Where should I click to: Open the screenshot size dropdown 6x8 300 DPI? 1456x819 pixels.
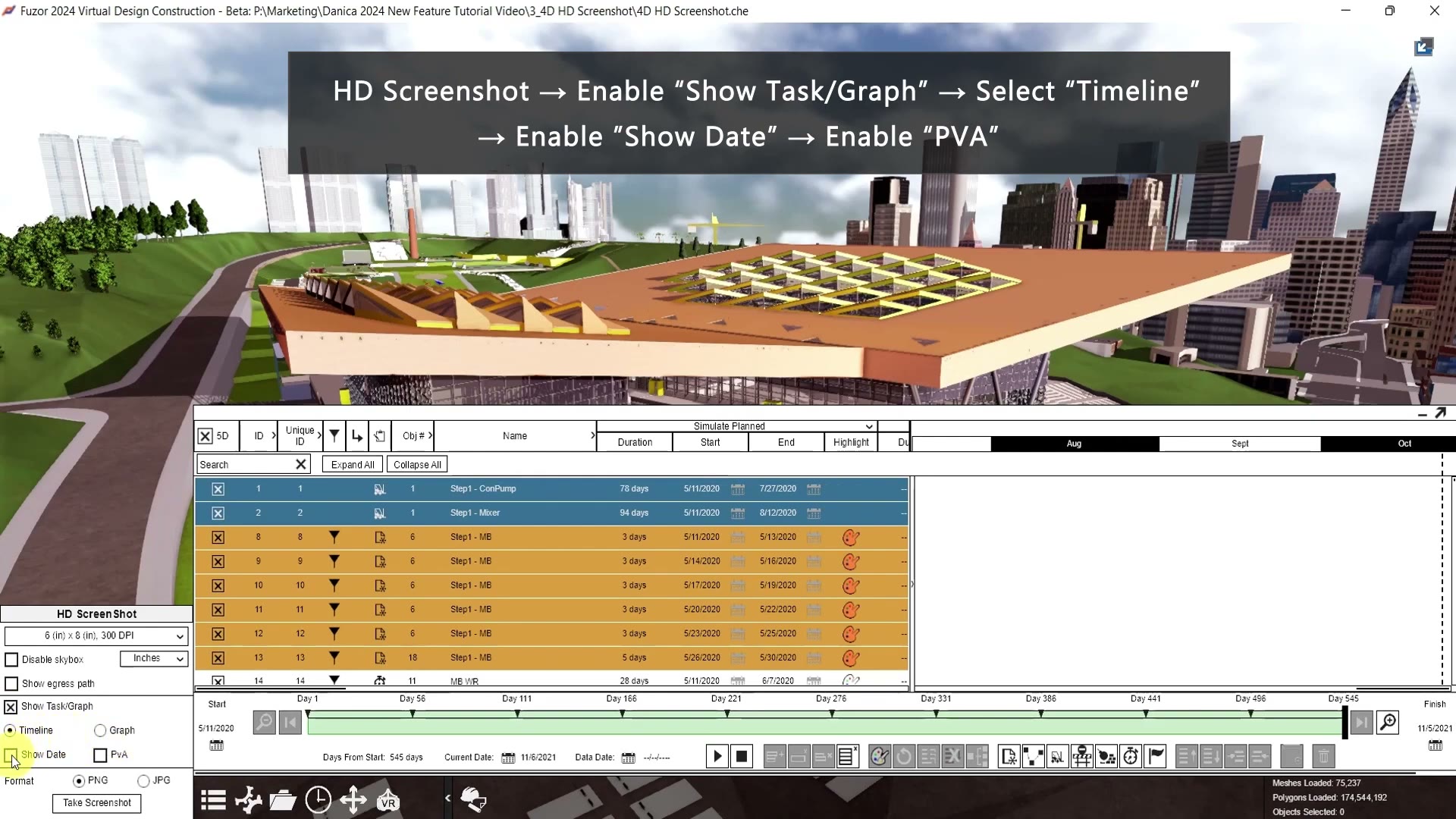(96, 635)
